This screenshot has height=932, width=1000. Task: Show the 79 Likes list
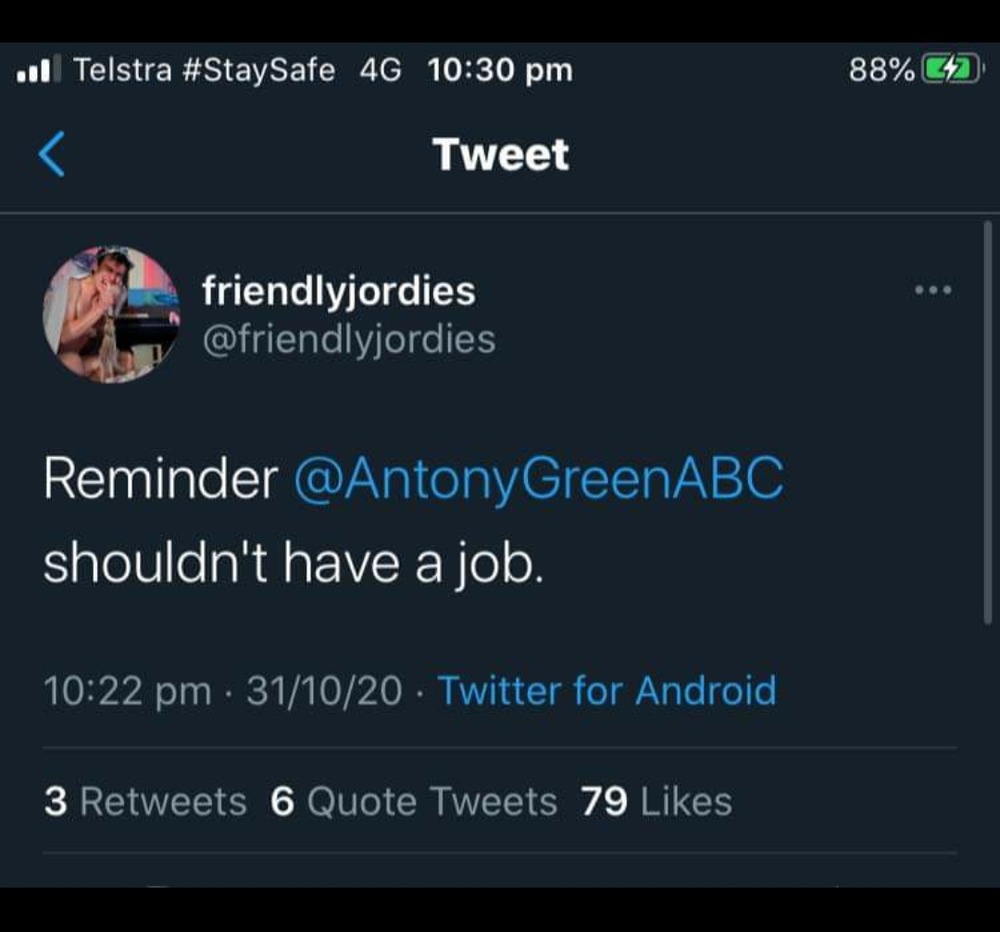coord(656,801)
